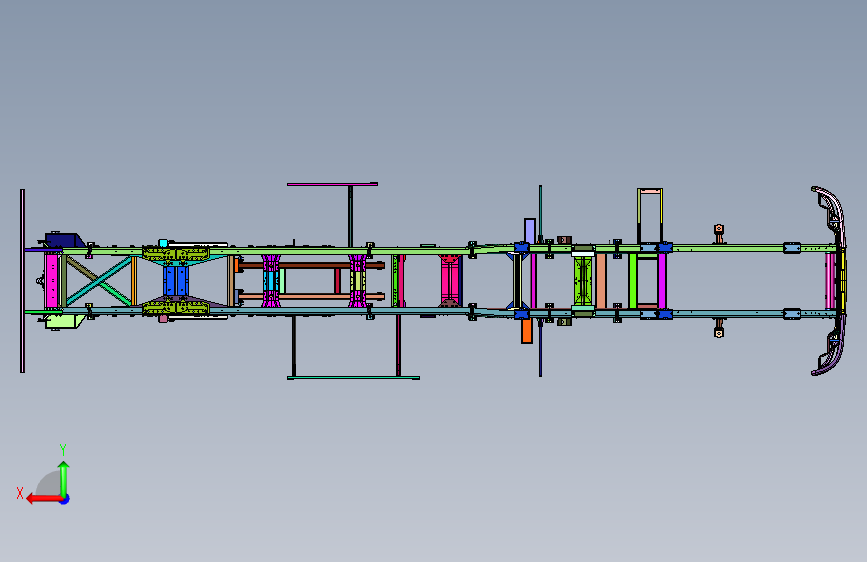
Task: Select the magenta horizontal bar at the top
Action: click(332, 184)
